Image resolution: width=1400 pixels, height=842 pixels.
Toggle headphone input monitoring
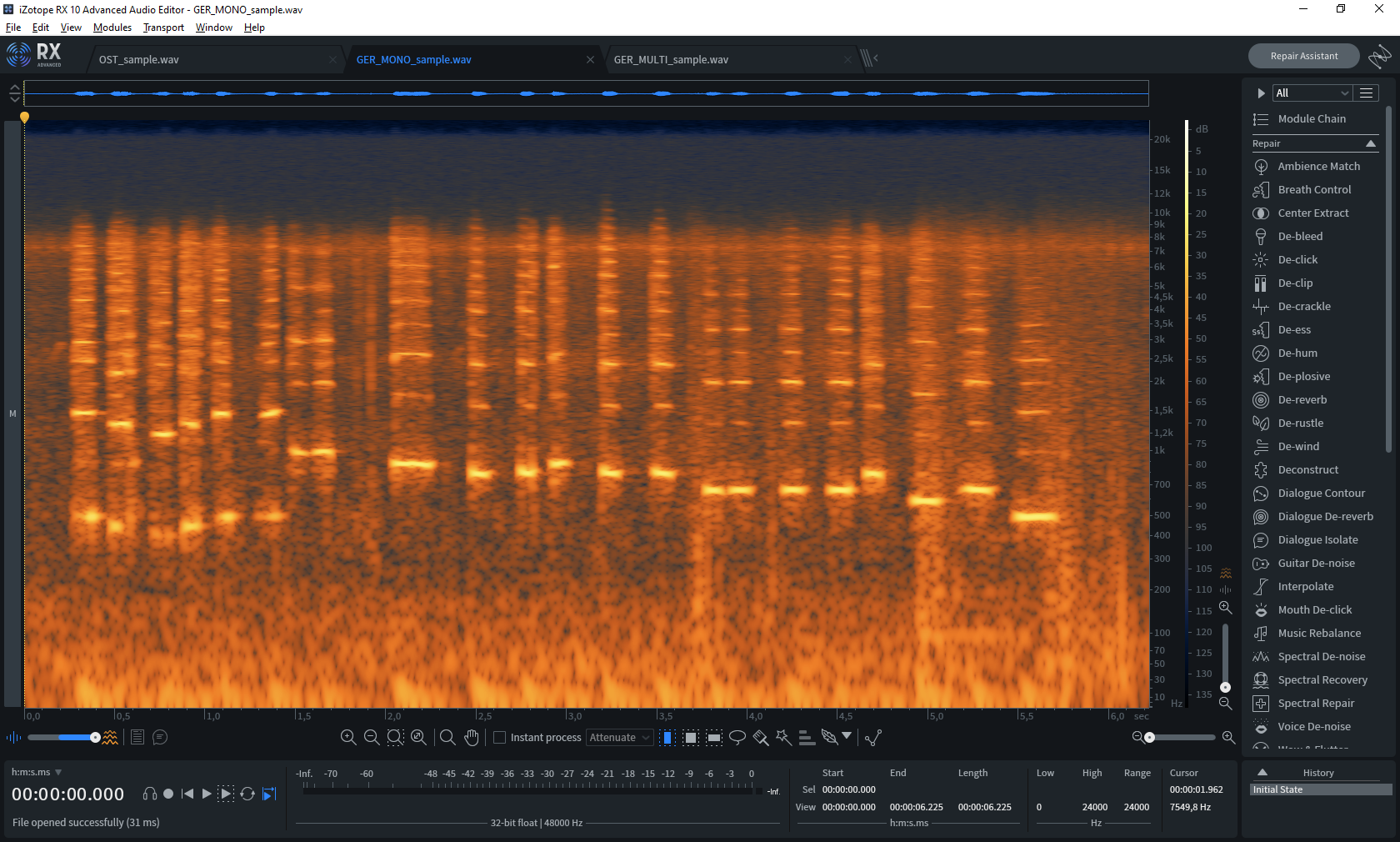tap(150, 794)
